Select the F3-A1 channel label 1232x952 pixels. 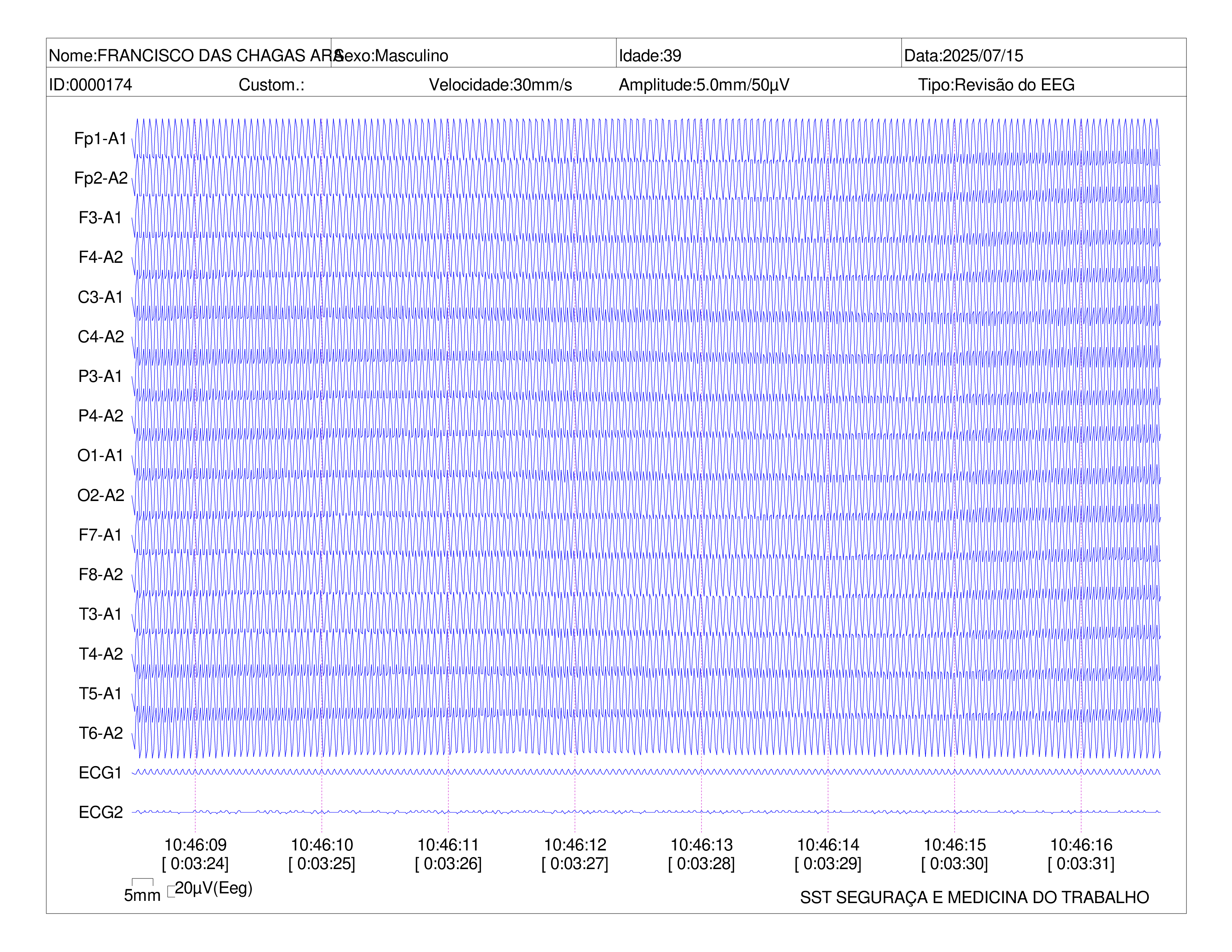(x=100, y=218)
